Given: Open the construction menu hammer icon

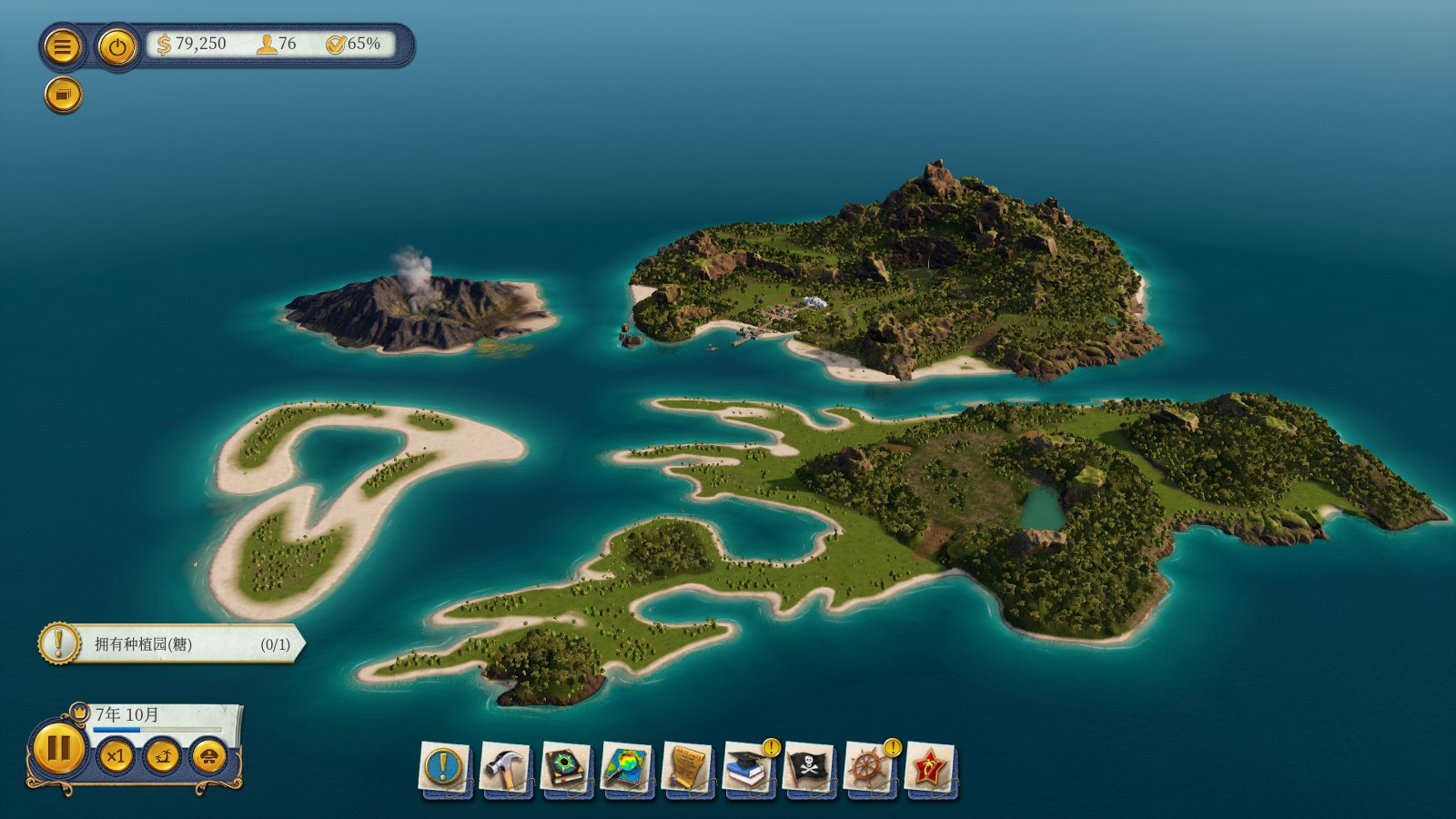Looking at the screenshot, I should pos(505,769).
